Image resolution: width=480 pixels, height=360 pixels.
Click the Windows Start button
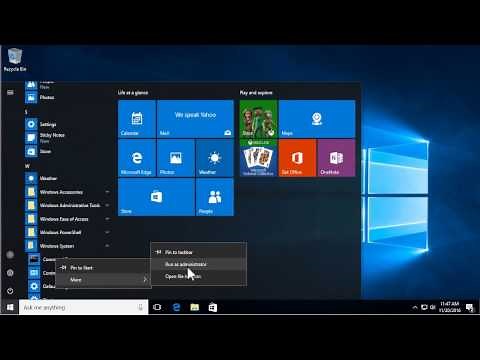point(10,307)
